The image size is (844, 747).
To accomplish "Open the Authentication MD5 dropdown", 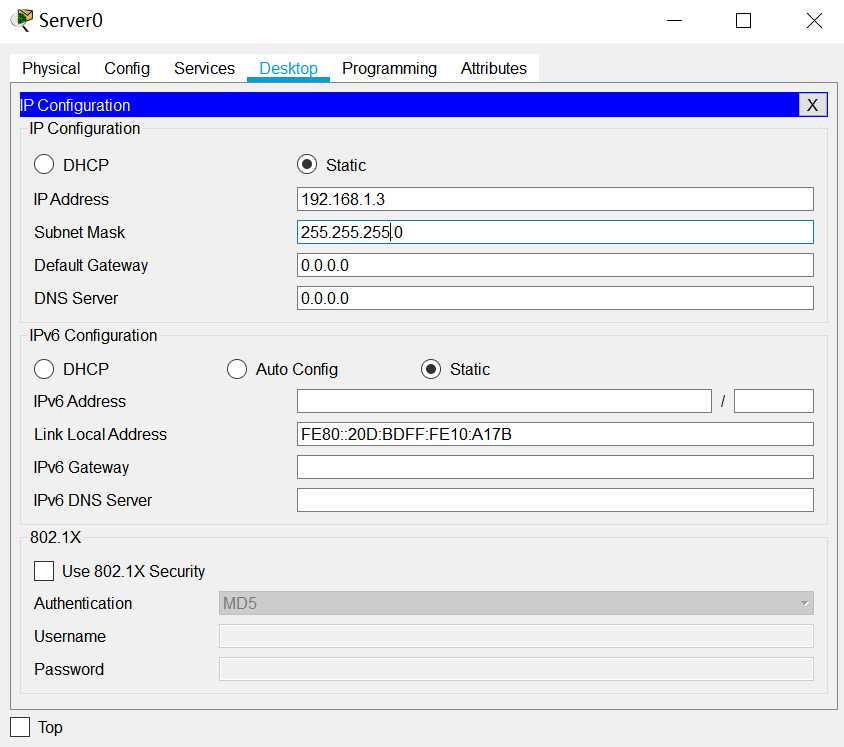I will click(516, 603).
